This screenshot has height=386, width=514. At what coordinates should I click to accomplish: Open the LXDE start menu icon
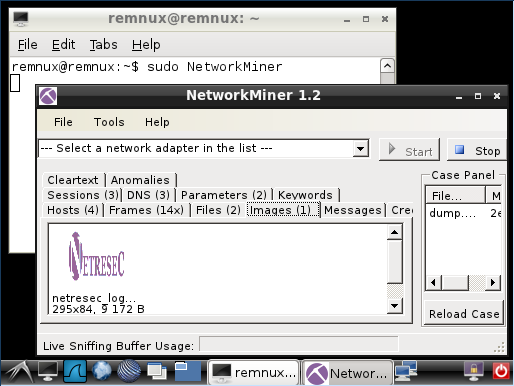(19, 372)
